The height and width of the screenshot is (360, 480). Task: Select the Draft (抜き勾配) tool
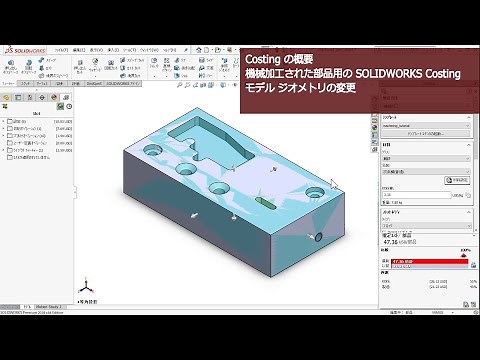click(x=185, y=68)
